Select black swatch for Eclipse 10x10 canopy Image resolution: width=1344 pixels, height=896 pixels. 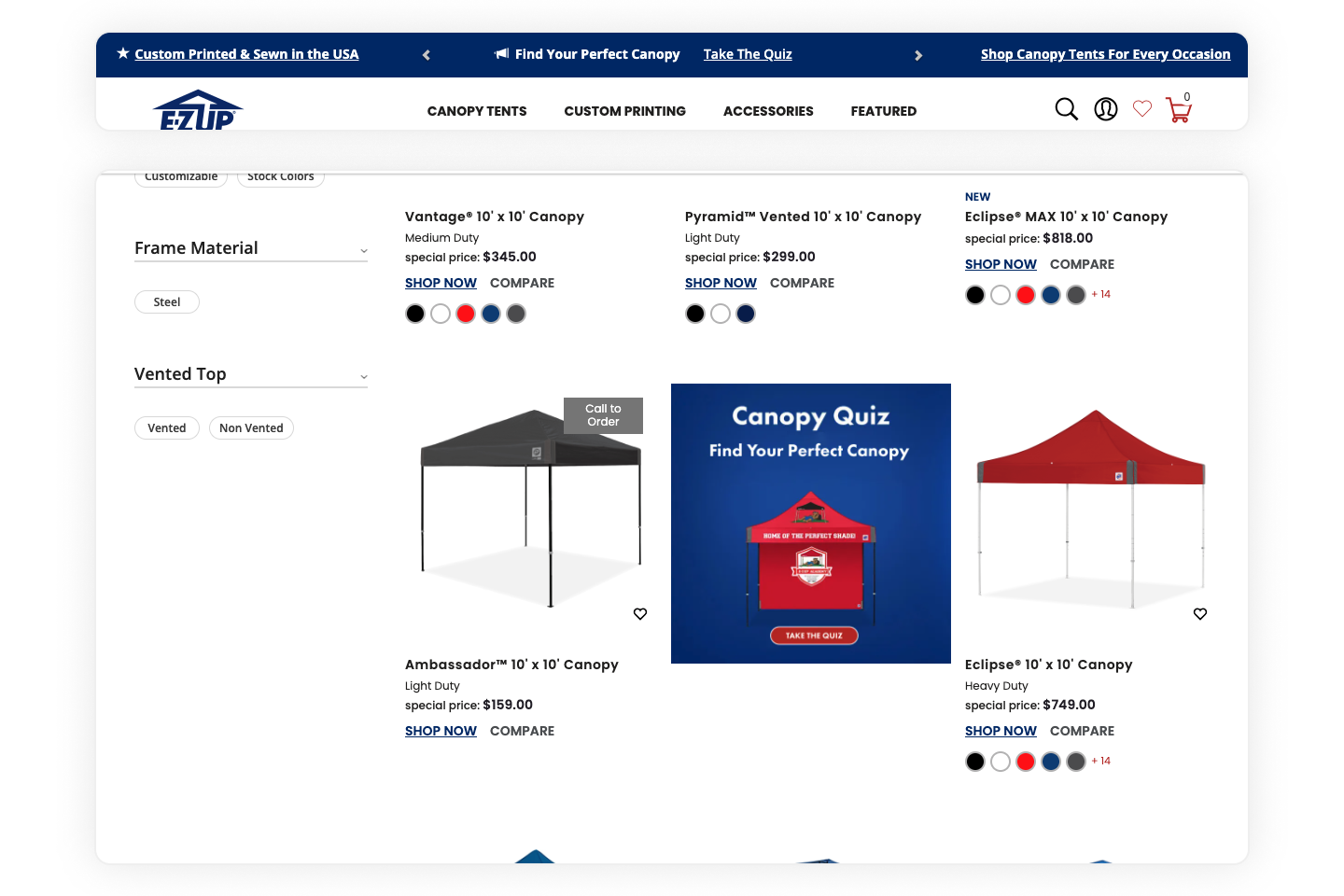[975, 762]
